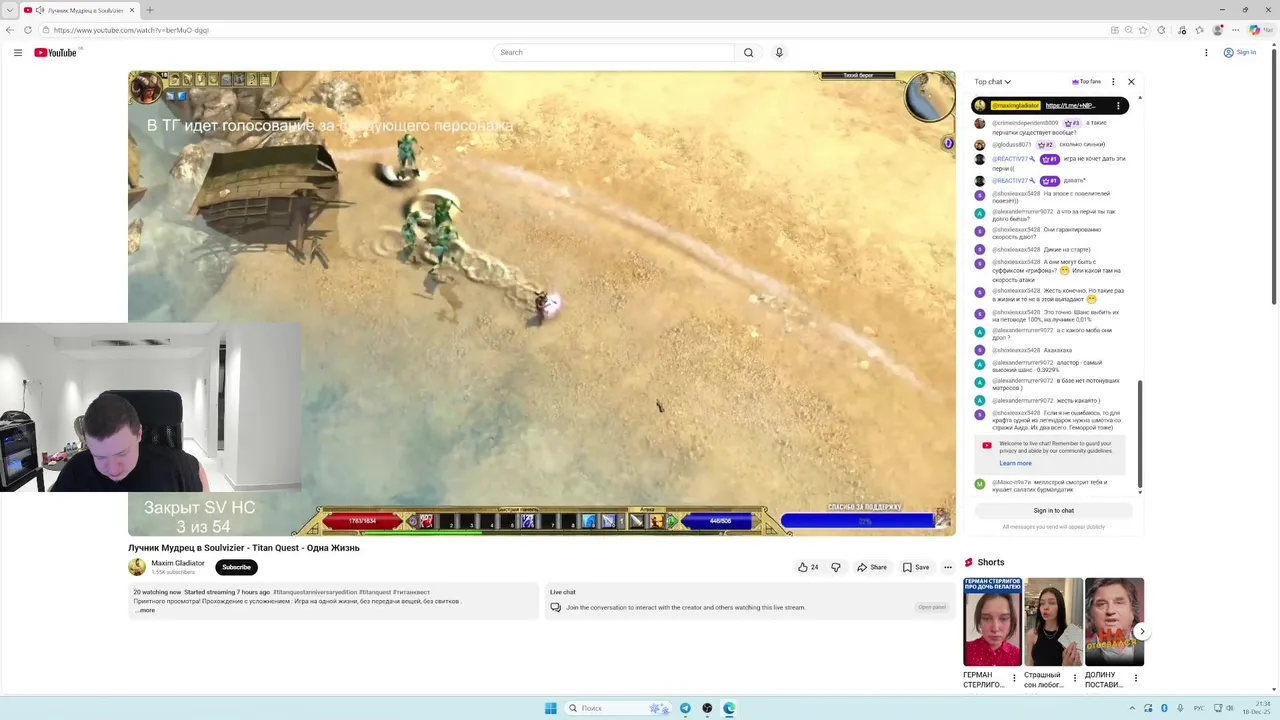Show hidden system tray icons
The image size is (1280, 720).
tap(1134, 708)
